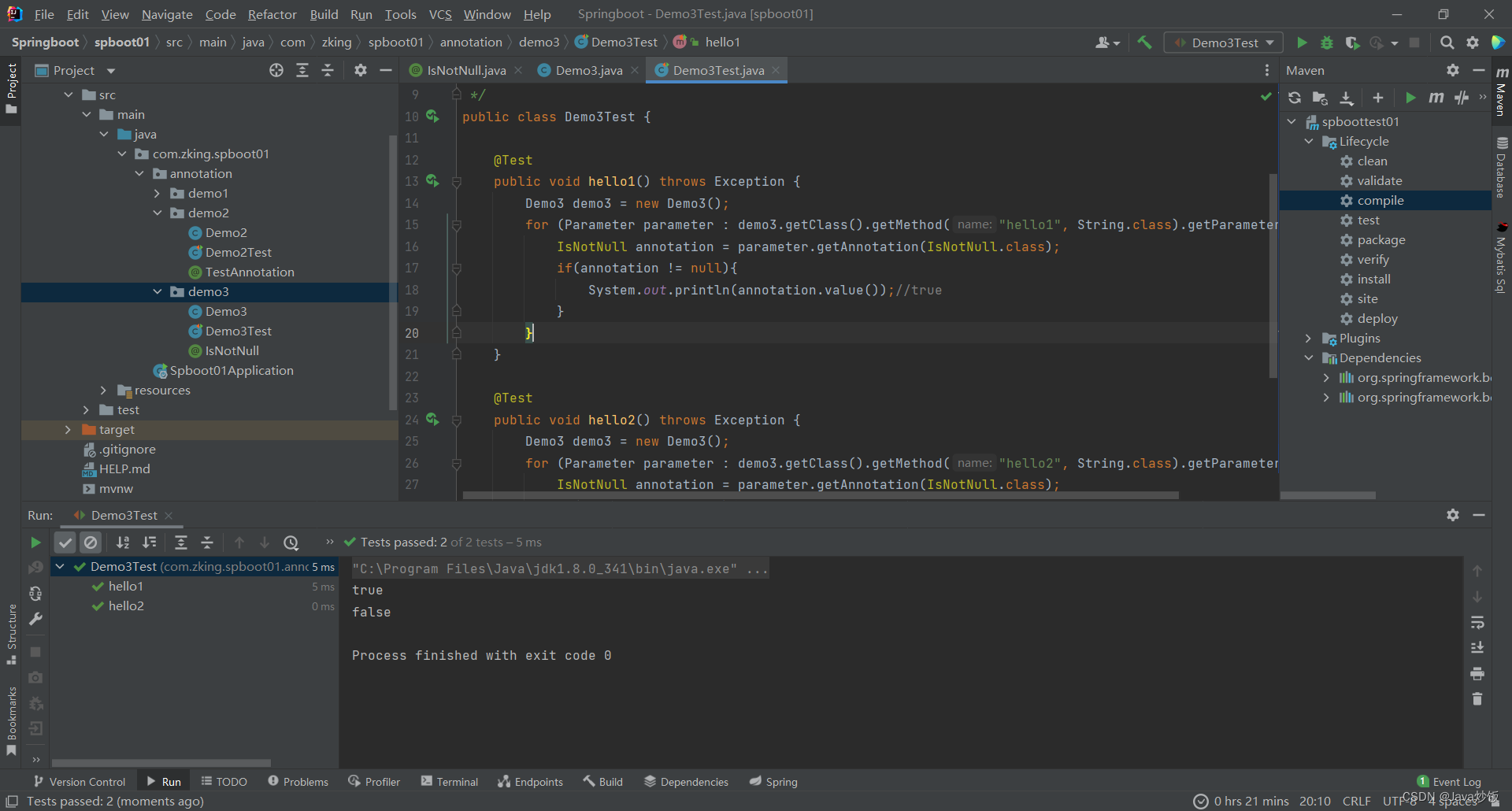Open Endpoints tool window
The height and width of the screenshot is (811, 1512).
tap(531, 782)
